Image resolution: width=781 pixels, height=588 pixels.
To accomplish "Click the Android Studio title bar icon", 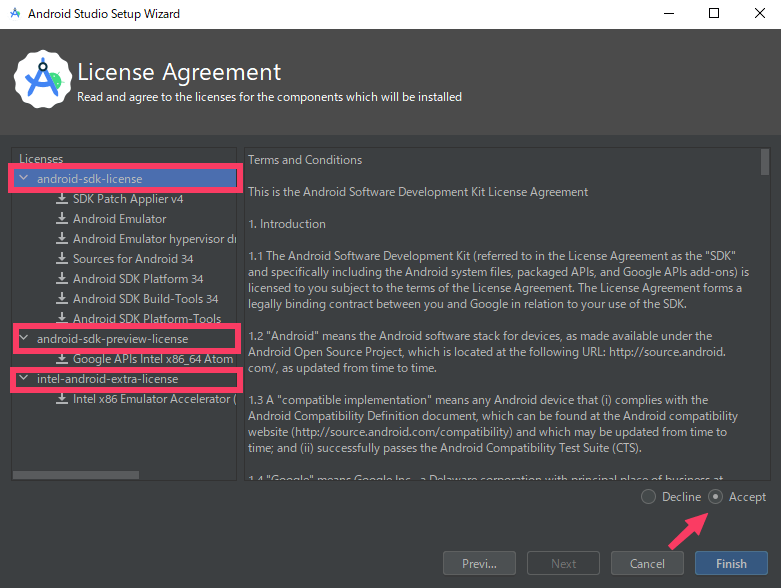I will [x=15, y=13].
